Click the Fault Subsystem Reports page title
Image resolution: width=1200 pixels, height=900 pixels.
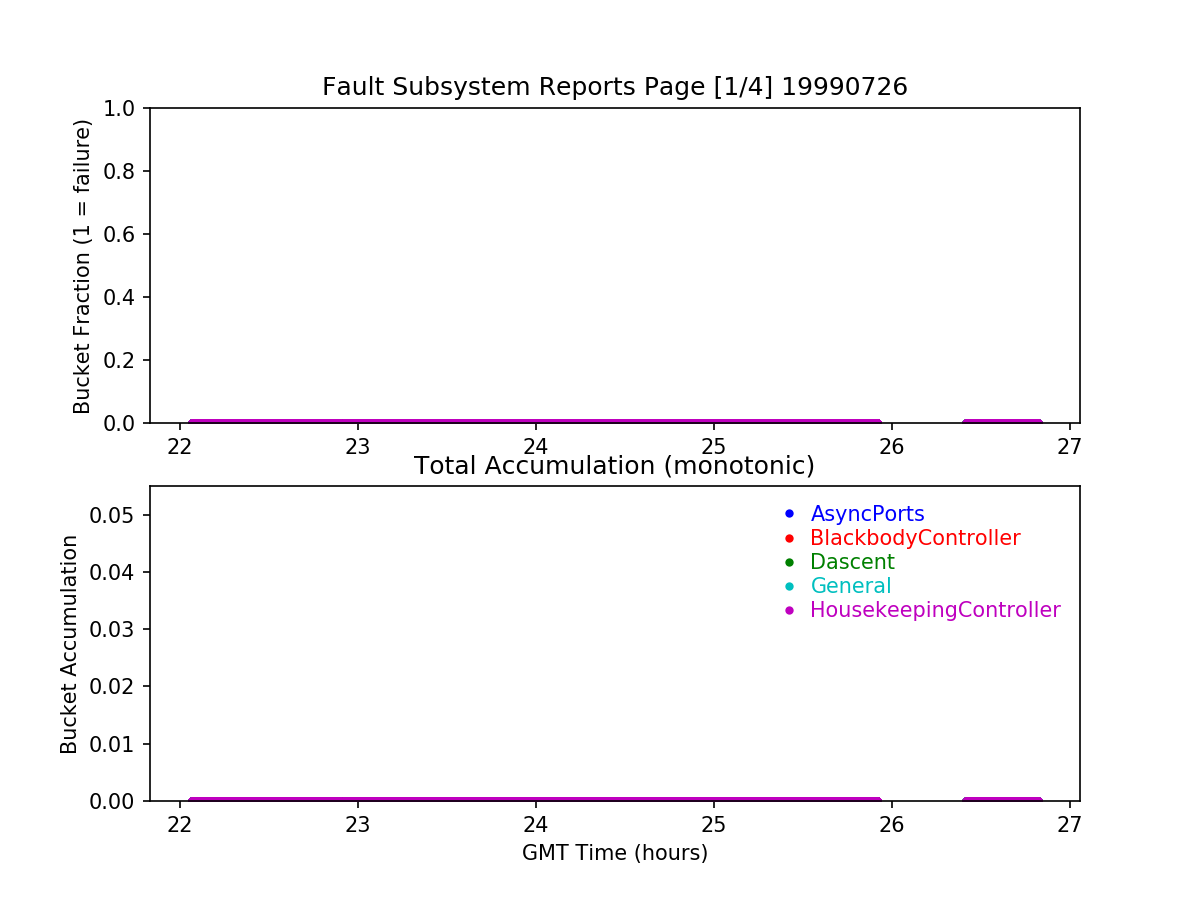[614, 87]
